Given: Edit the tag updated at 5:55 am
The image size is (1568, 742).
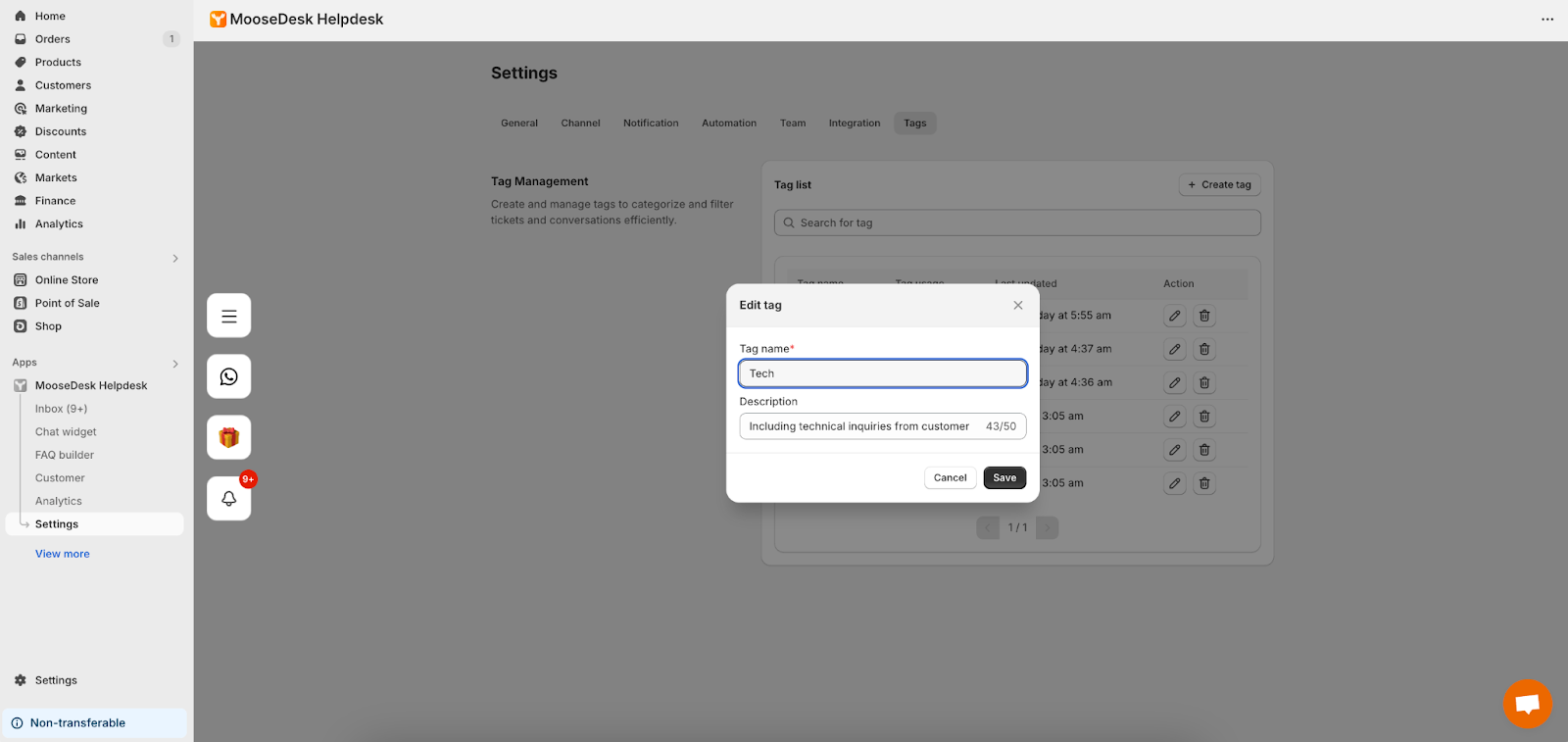Looking at the screenshot, I should pyautogui.click(x=1175, y=316).
